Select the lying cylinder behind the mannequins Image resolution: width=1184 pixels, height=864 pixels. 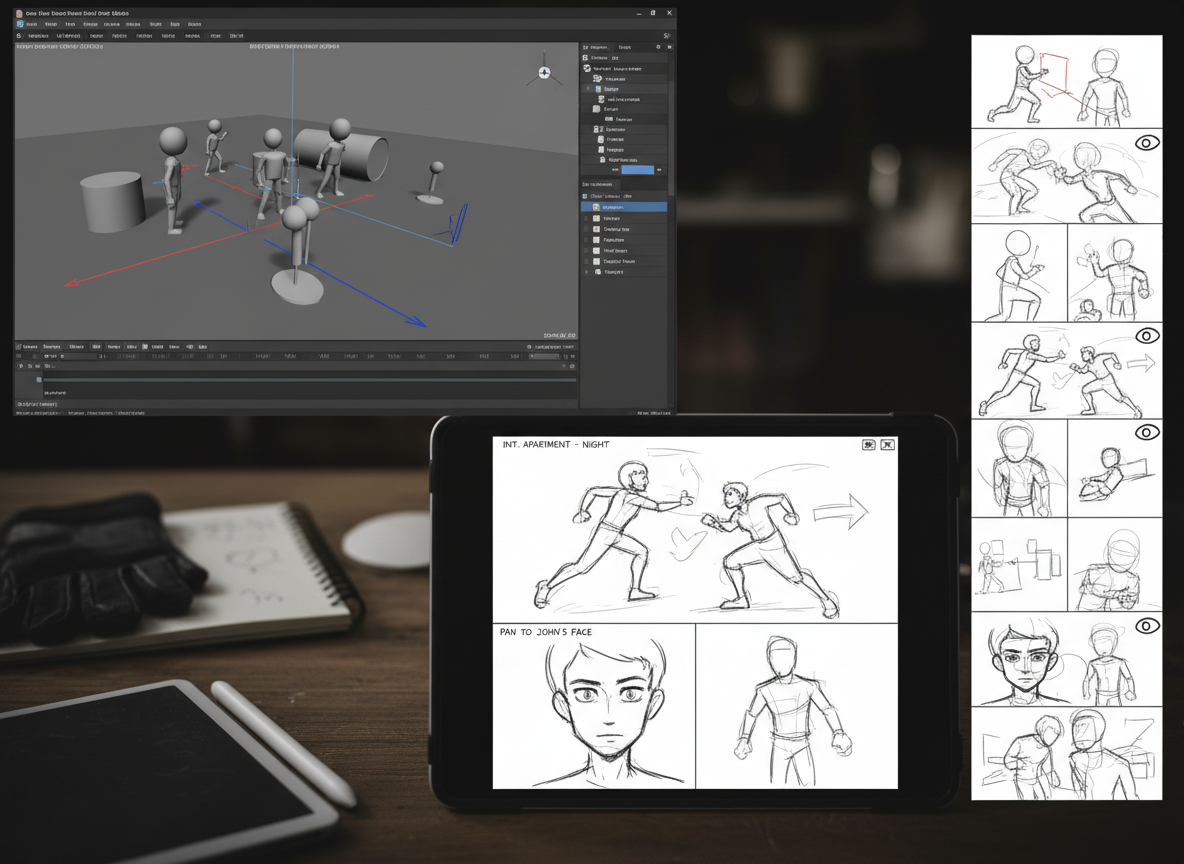pyautogui.click(x=342, y=154)
